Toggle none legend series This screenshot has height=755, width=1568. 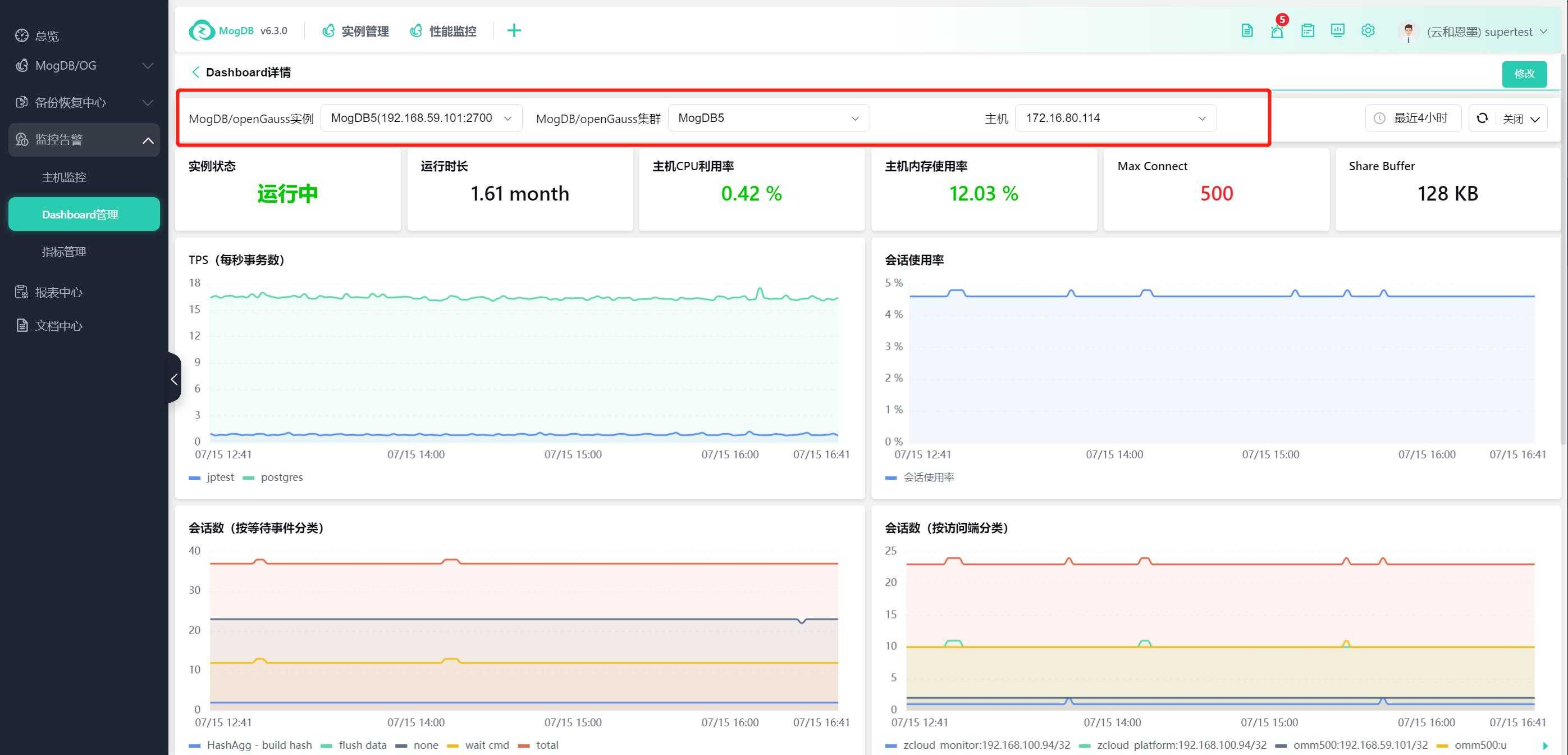click(x=417, y=745)
